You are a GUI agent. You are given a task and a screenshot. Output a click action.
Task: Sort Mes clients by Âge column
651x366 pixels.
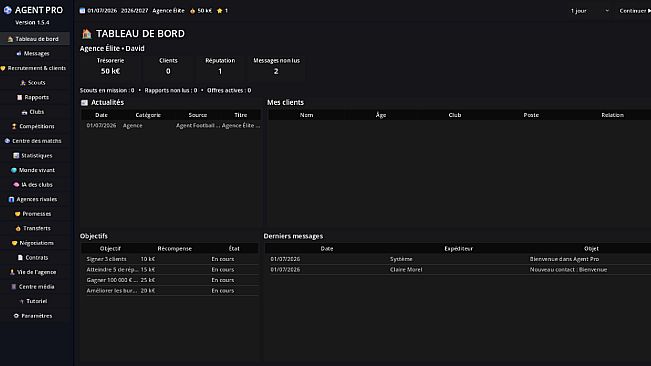tap(381, 115)
